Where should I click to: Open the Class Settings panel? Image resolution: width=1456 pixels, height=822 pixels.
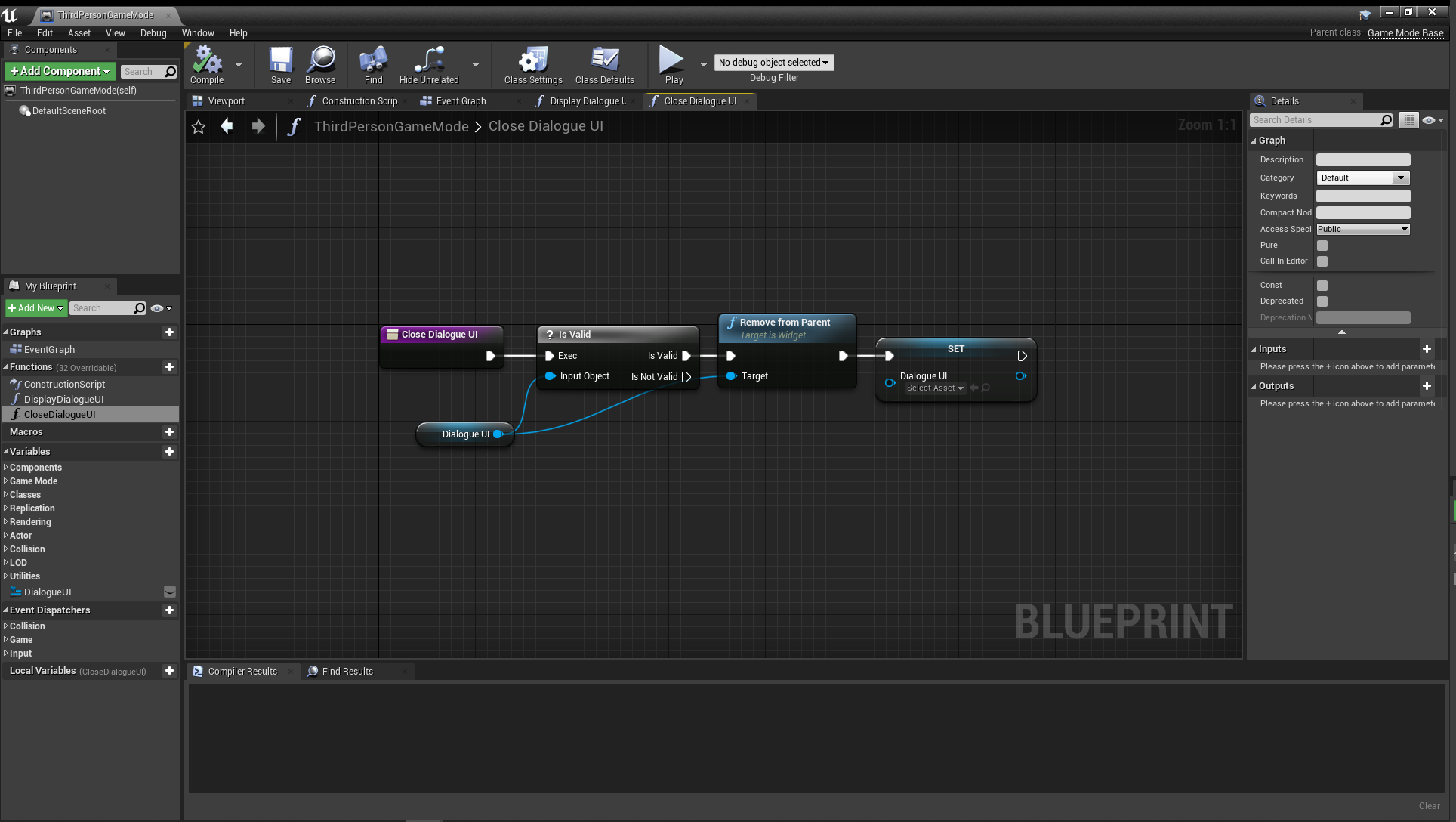tap(532, 62)
